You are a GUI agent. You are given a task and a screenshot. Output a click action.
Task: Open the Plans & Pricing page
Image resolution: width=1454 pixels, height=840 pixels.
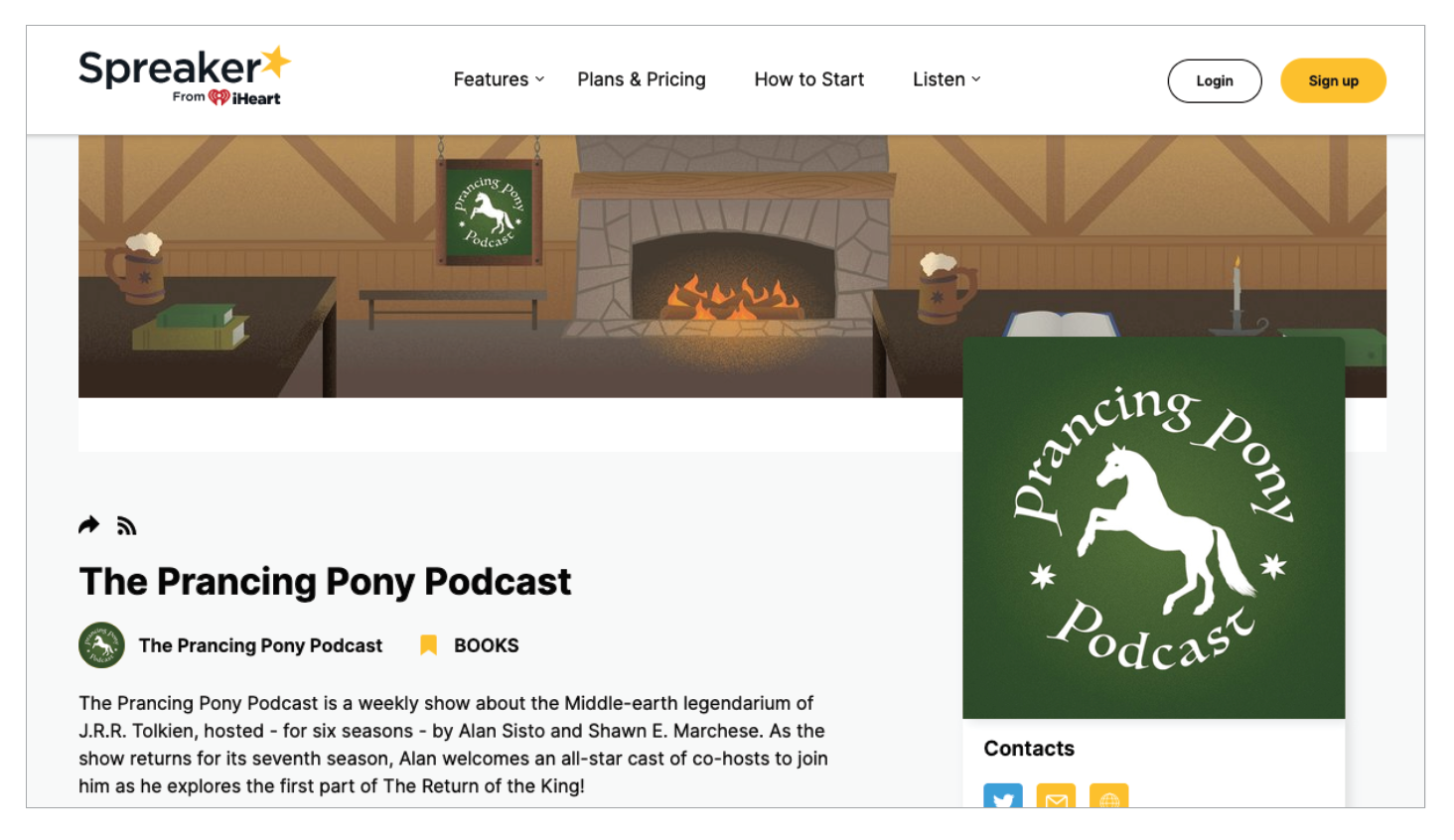click(x=642, y=79)
